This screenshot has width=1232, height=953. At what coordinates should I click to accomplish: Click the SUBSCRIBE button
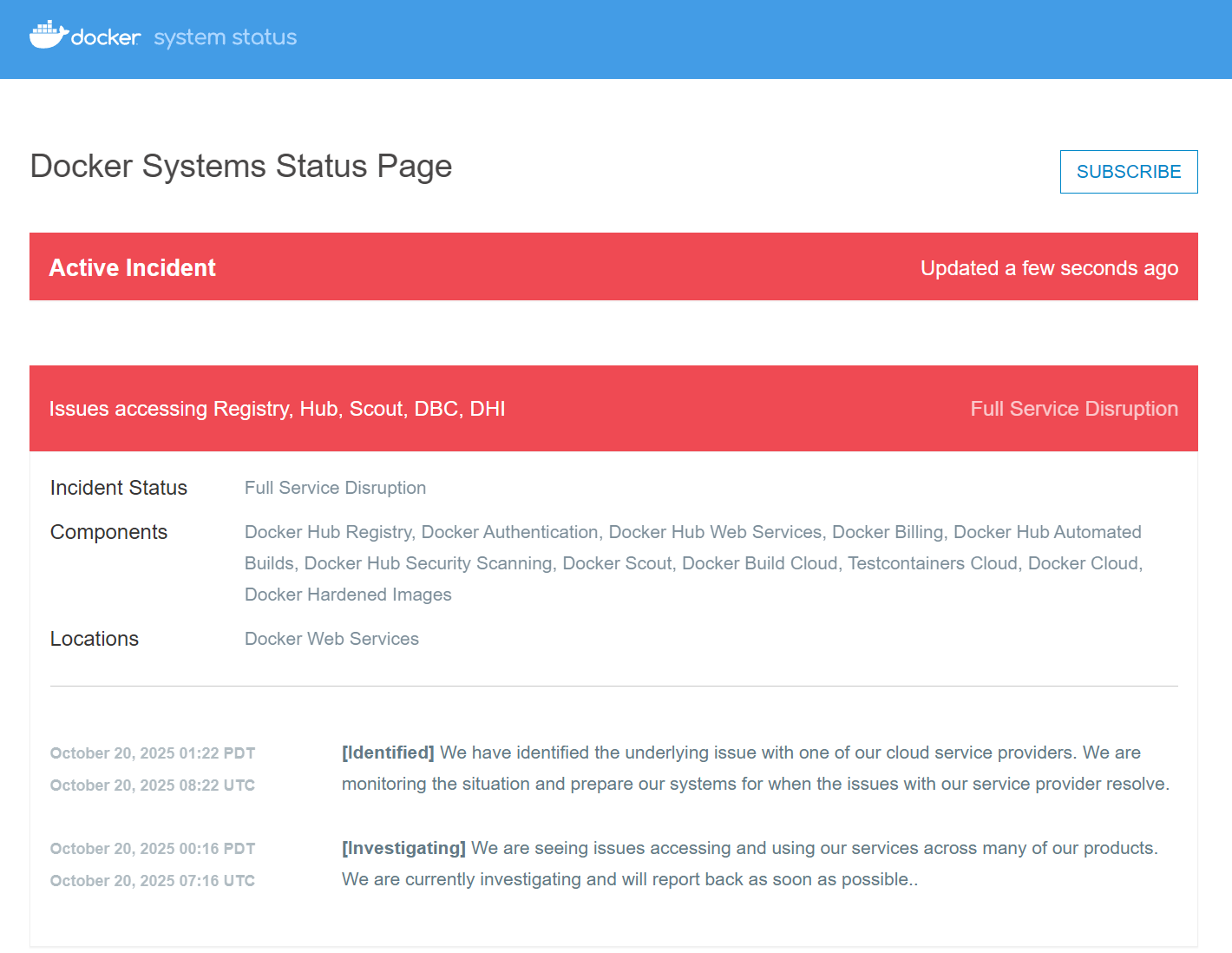pos(1128,172)
